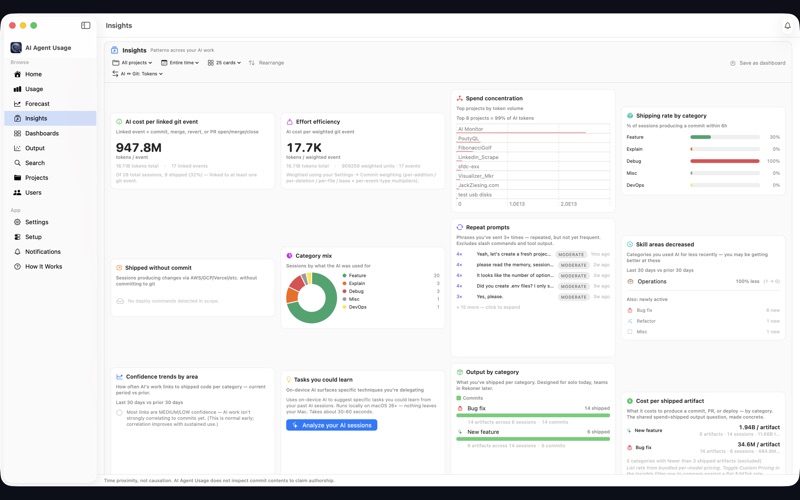
Task: Click the 'Did you create .env files?' prompt
Action: coord(515,286)
